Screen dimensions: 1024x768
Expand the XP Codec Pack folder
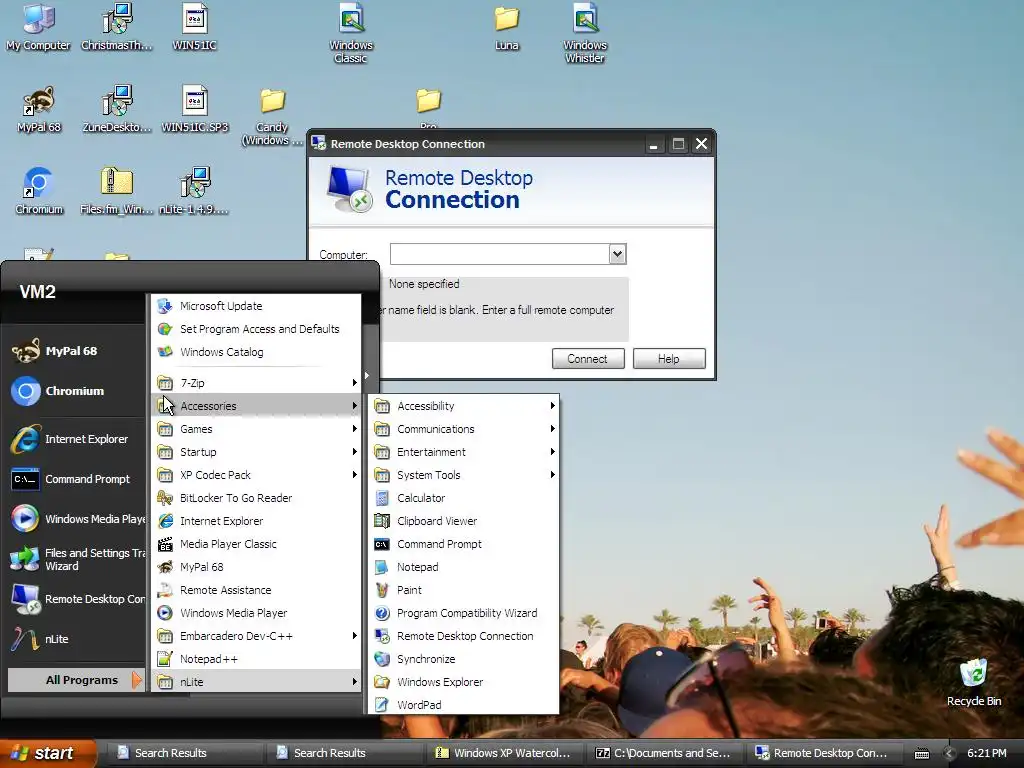click(257, 475)
